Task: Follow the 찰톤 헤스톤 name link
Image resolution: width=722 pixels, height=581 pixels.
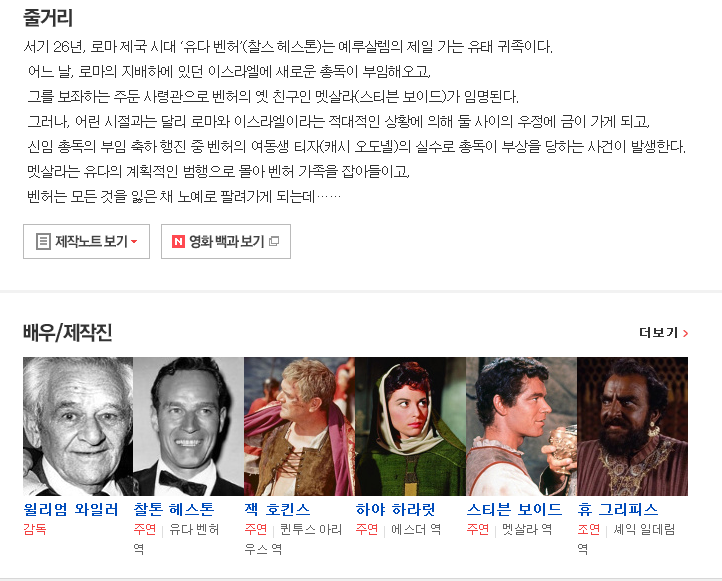Action: [174, 510]
